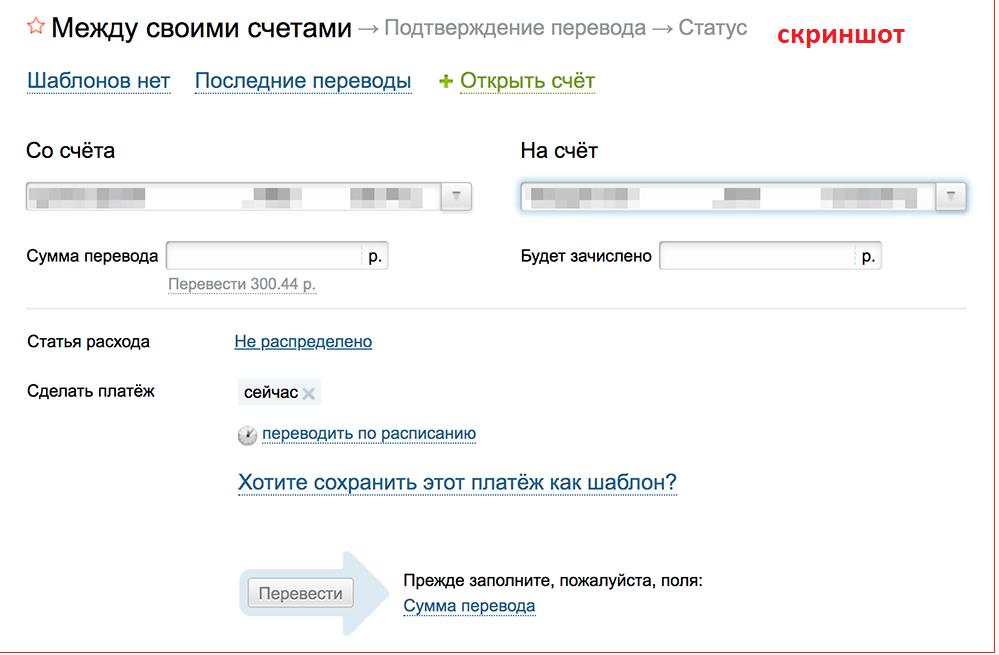Click the 'Перевести' button
Screen dimensions: 999x655
tap(300, 593)
